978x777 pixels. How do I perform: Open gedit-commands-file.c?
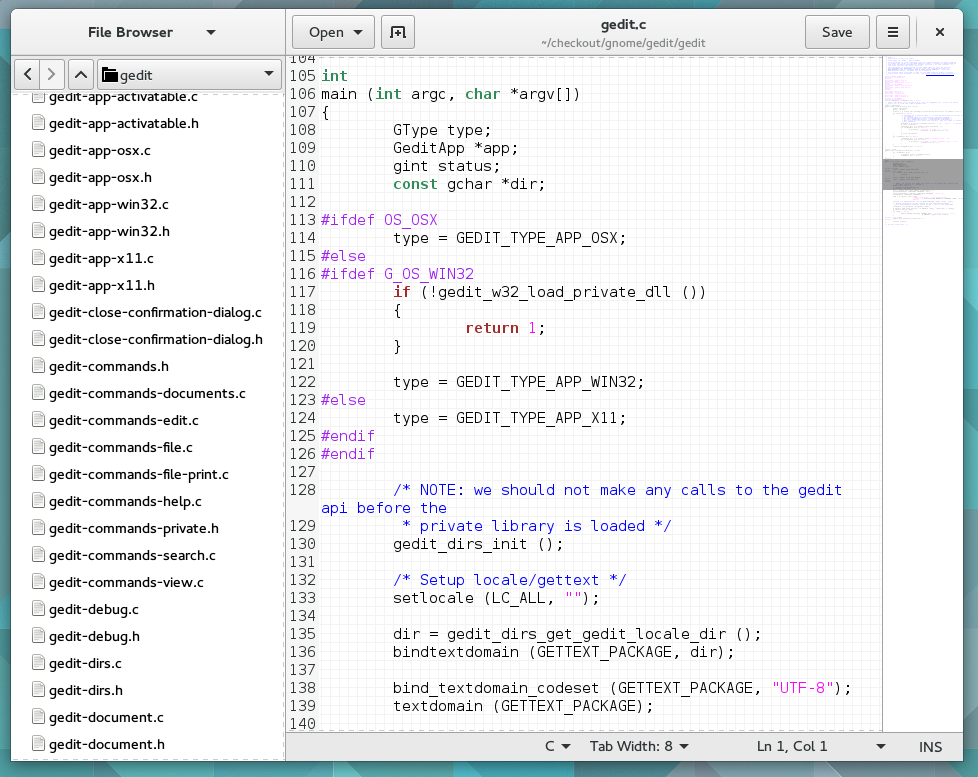click(x=120, y=447)
